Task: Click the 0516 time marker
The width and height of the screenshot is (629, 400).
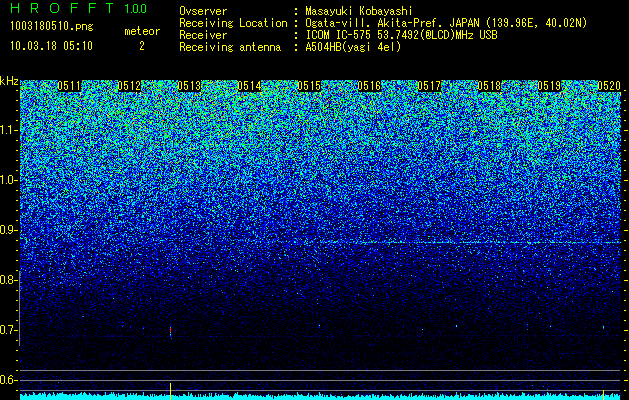Action: [369, 86]
